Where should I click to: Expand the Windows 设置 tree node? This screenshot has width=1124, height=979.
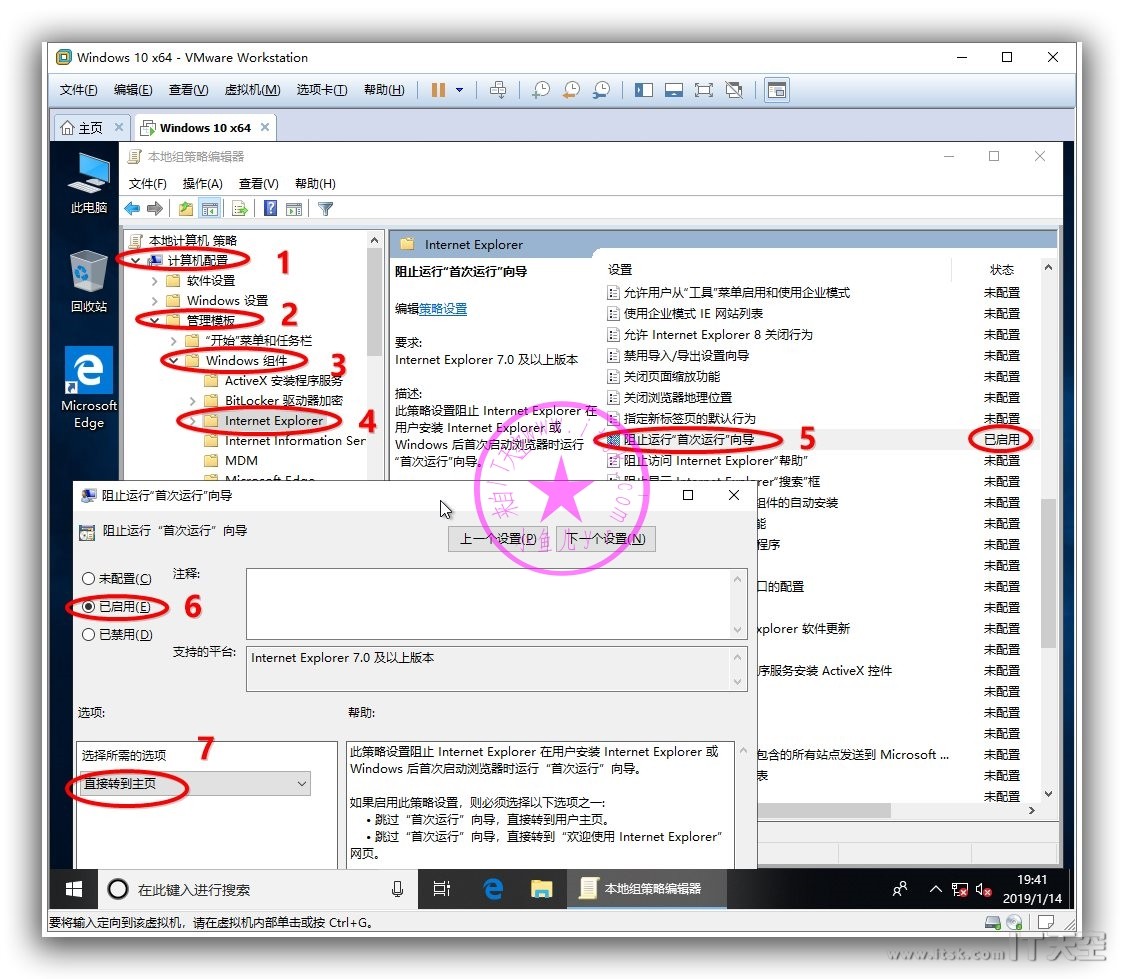[x=155, y=300]
